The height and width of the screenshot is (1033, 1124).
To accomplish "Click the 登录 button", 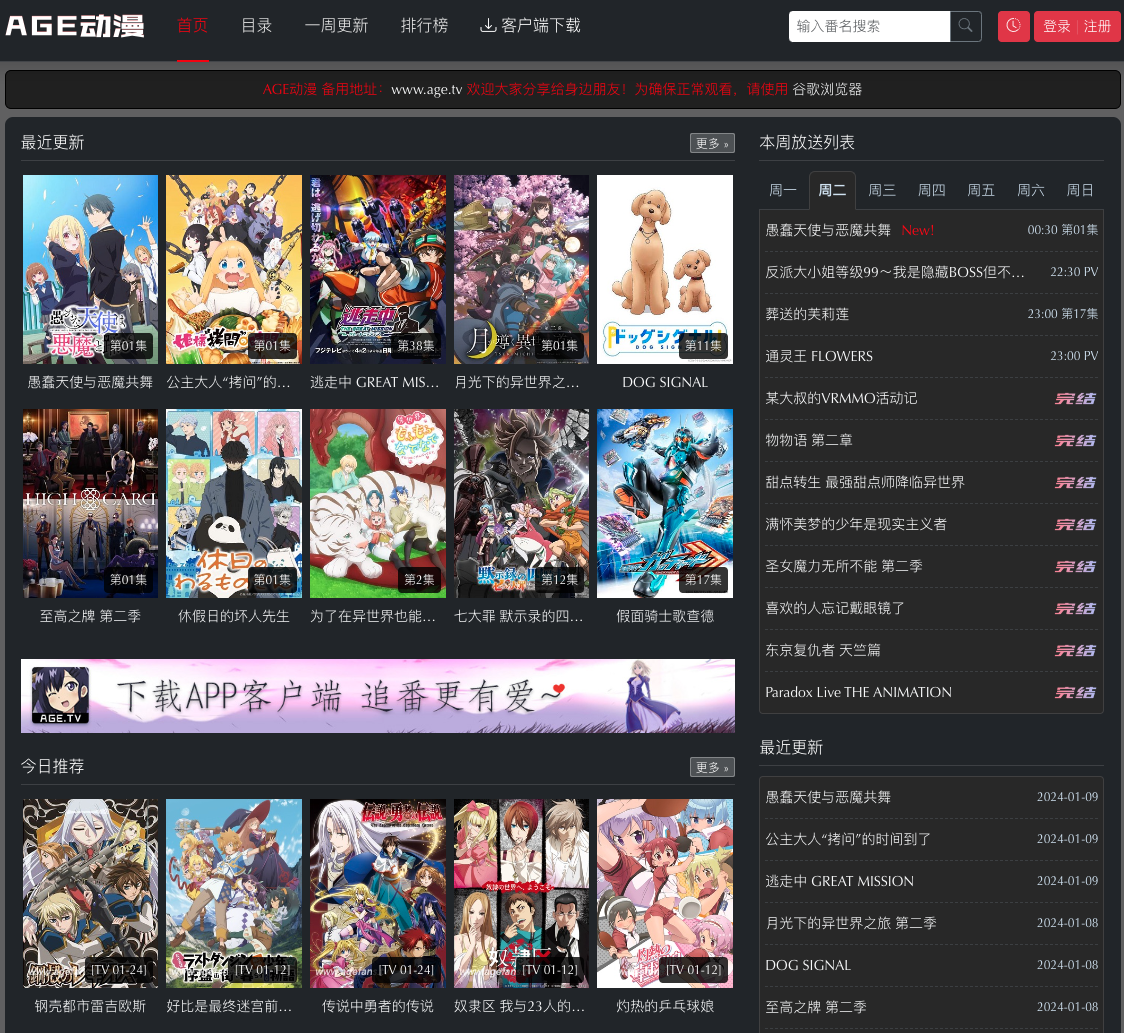I will tap(1056, 26).
